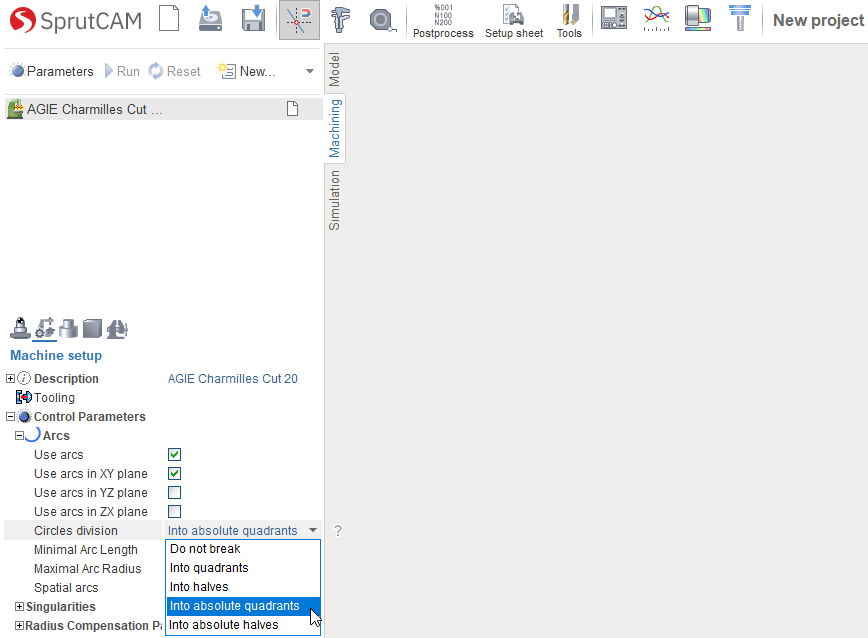The height and width of the screenshot is (638, 868).
Task: Uncheck Use arcs in XY plane
Action: [x=174, y=474]
